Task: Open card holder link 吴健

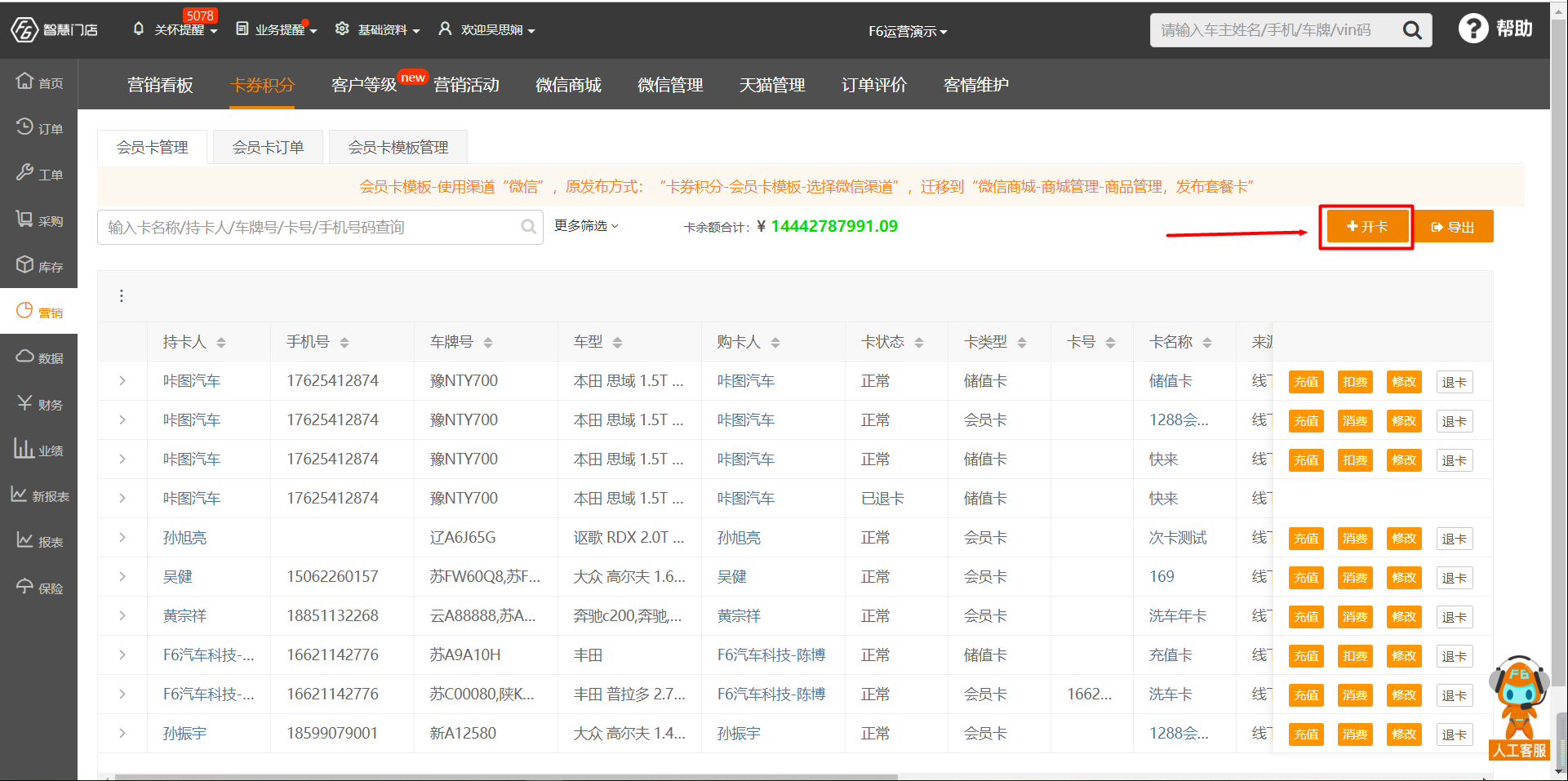Action: click(177, 576)
